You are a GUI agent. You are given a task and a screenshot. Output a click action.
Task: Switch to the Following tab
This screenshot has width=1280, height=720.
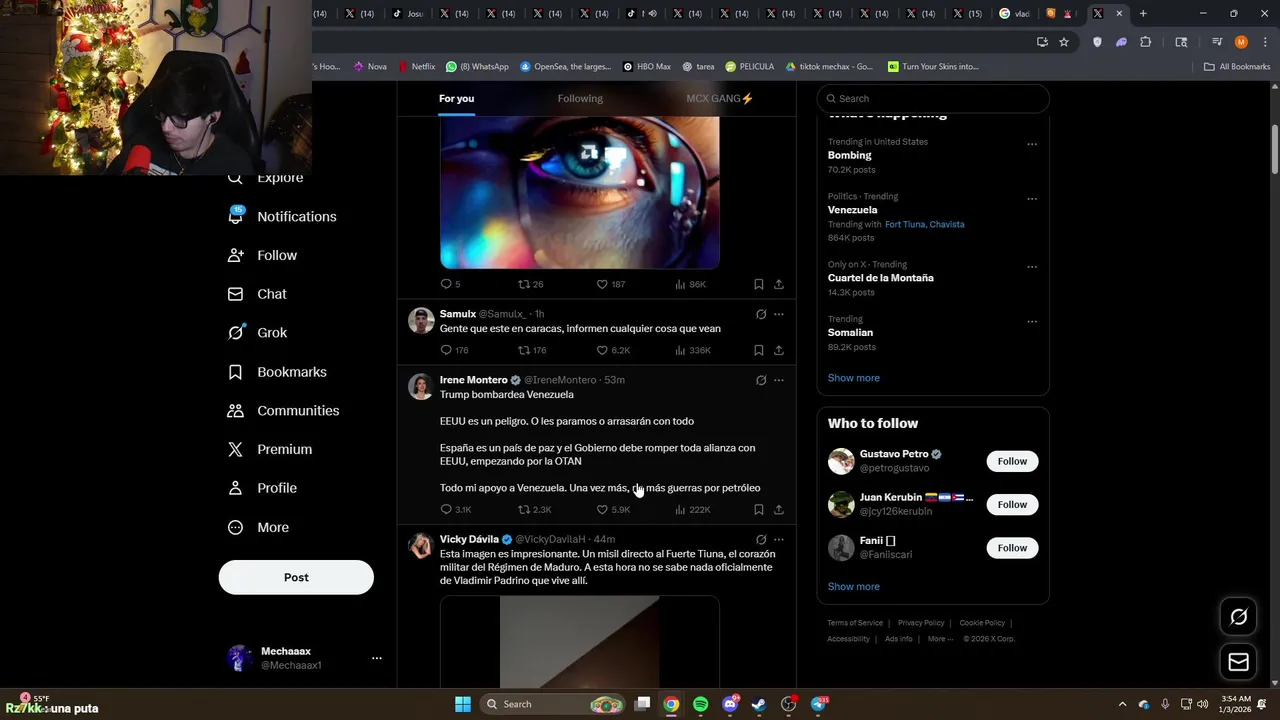point(580,98)
